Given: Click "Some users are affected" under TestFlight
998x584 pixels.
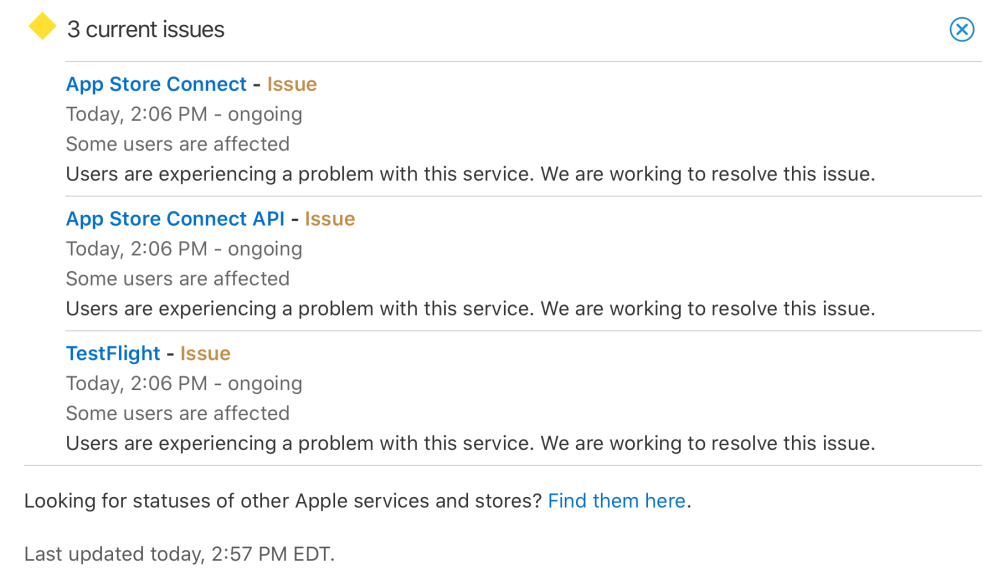Looking at the screenshot, I should [178, 413].
